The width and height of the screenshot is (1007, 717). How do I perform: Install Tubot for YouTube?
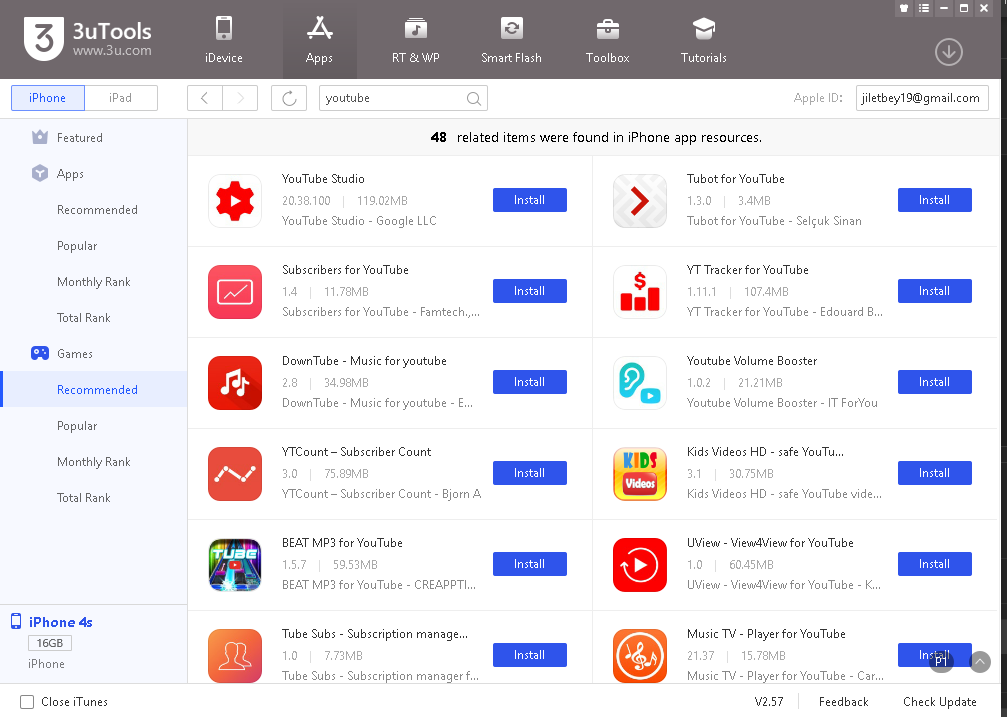(x=934, y=200)
